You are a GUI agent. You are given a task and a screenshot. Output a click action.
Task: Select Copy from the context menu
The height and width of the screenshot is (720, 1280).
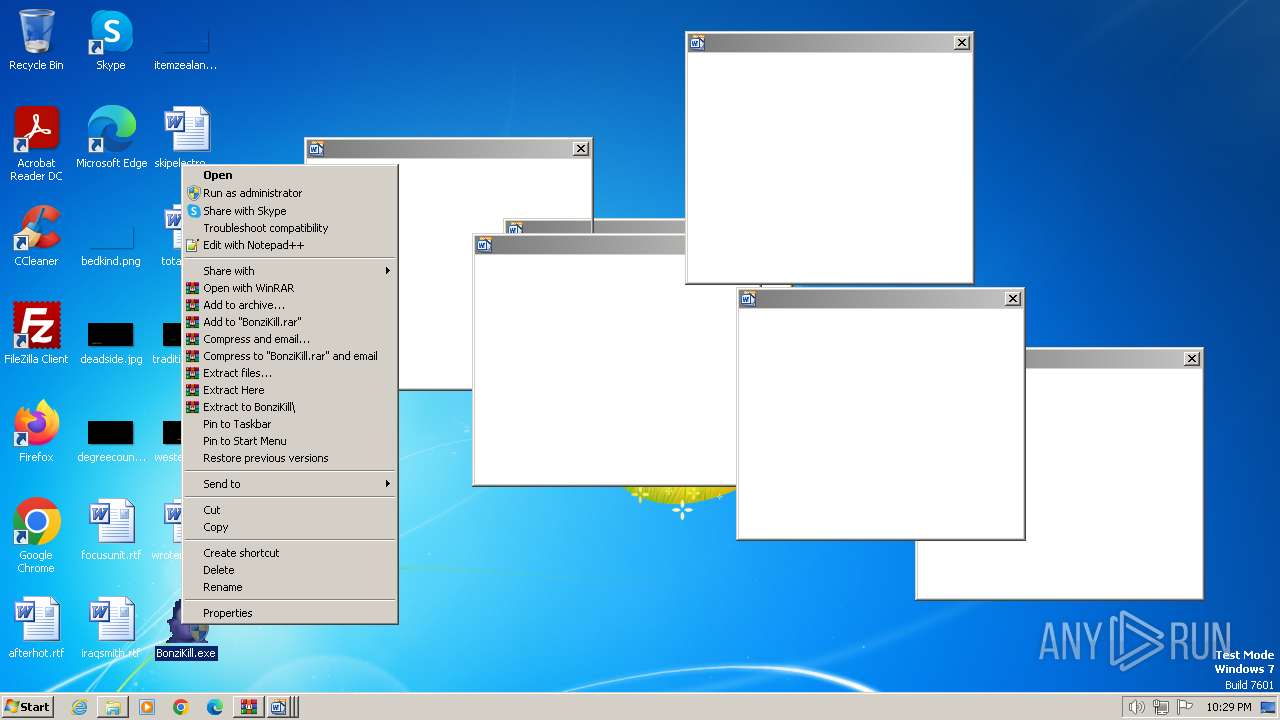290,527
